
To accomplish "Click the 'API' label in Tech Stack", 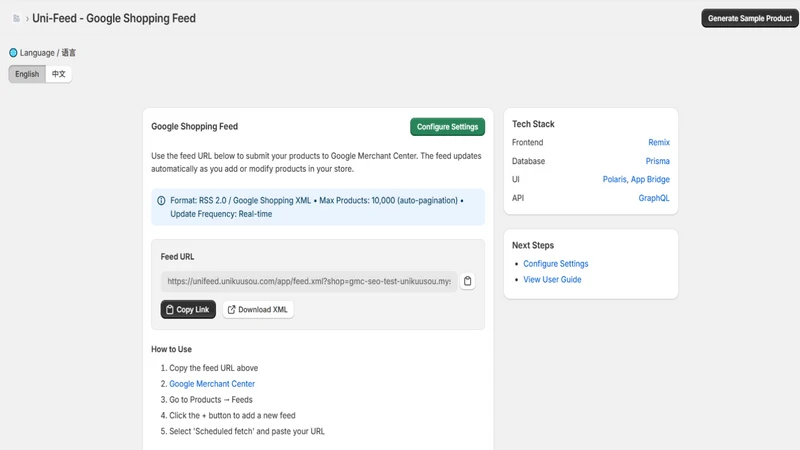I will [x=518, y=198].
